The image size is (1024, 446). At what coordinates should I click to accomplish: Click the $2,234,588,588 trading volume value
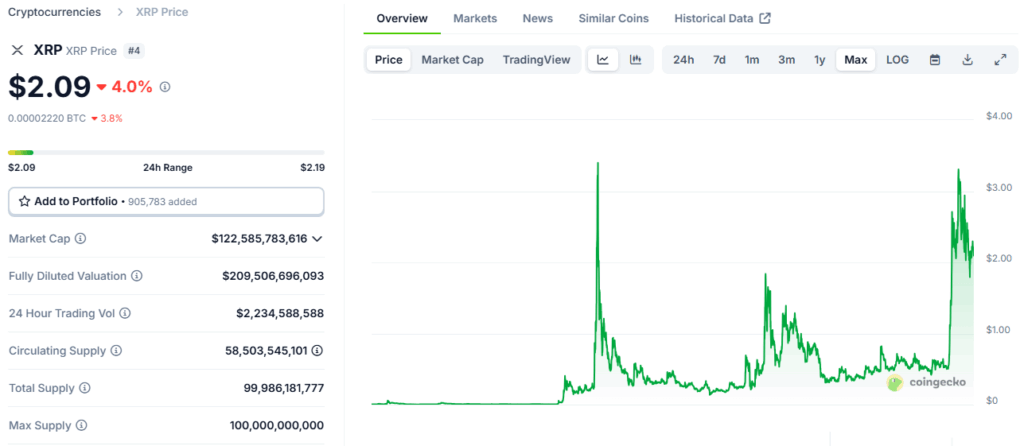(280, 313)
